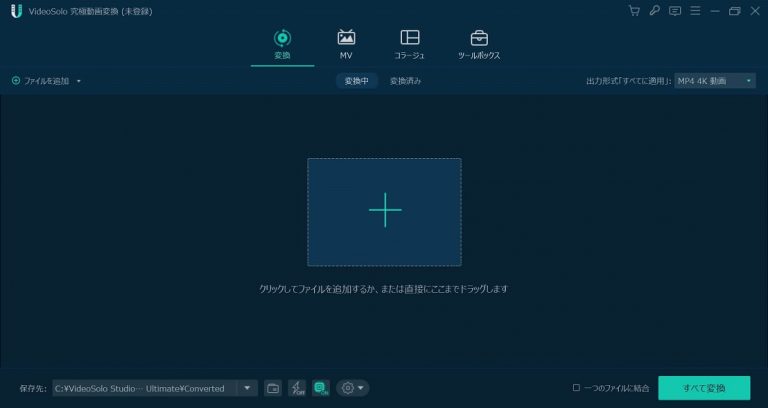Open the gear settings dropdown

pyautogui.click(x=352, y=388)
